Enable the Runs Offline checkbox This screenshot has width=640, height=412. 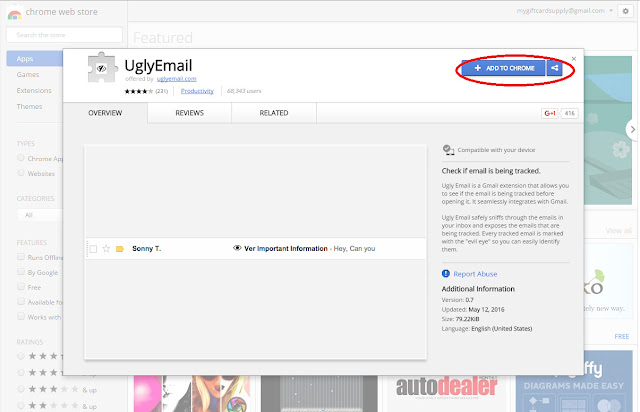click(x=21, y=257)
